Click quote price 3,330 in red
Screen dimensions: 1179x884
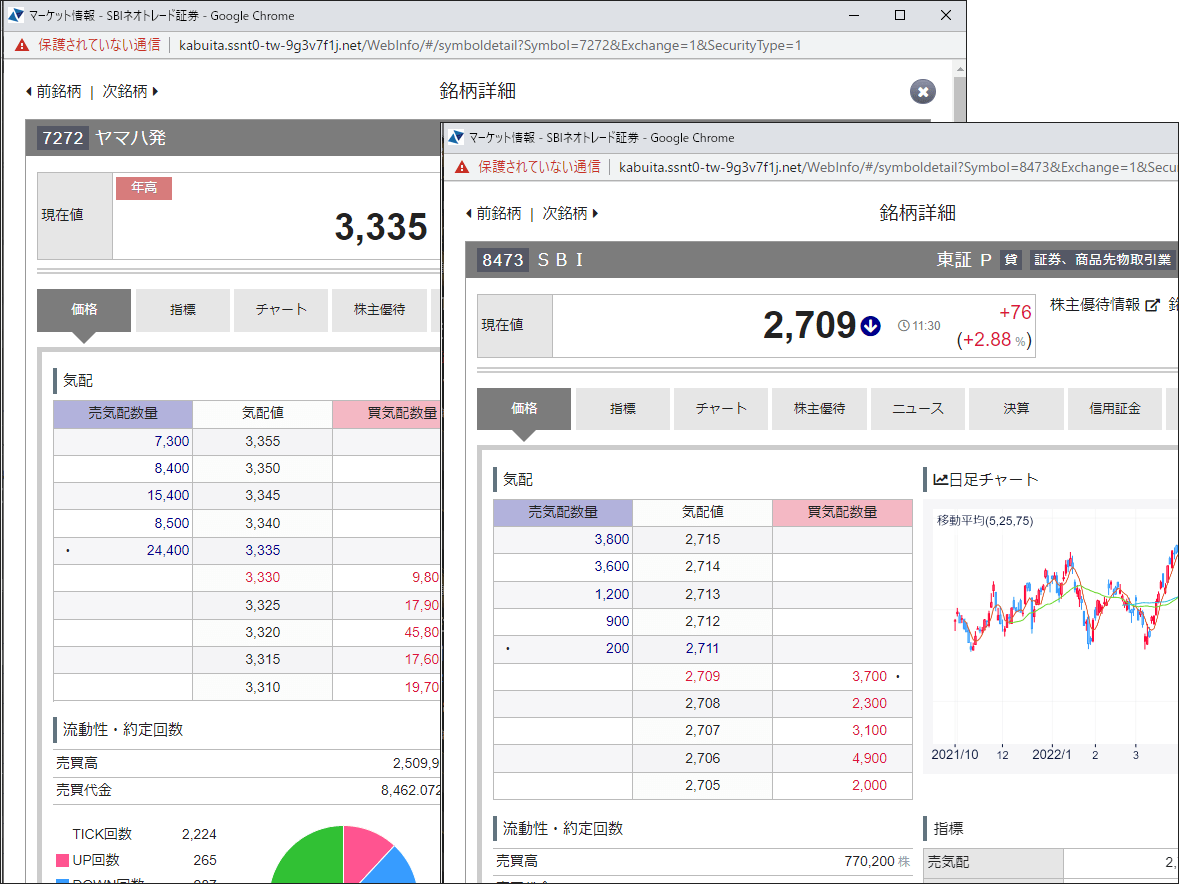(262, 578)
